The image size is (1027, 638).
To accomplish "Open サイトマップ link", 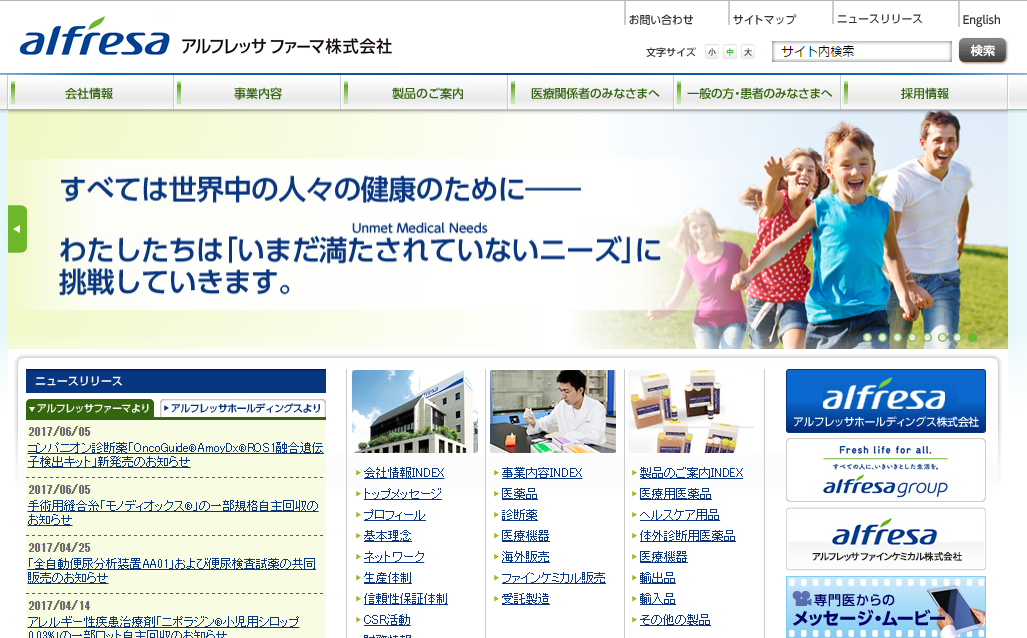I will point(764,20).
